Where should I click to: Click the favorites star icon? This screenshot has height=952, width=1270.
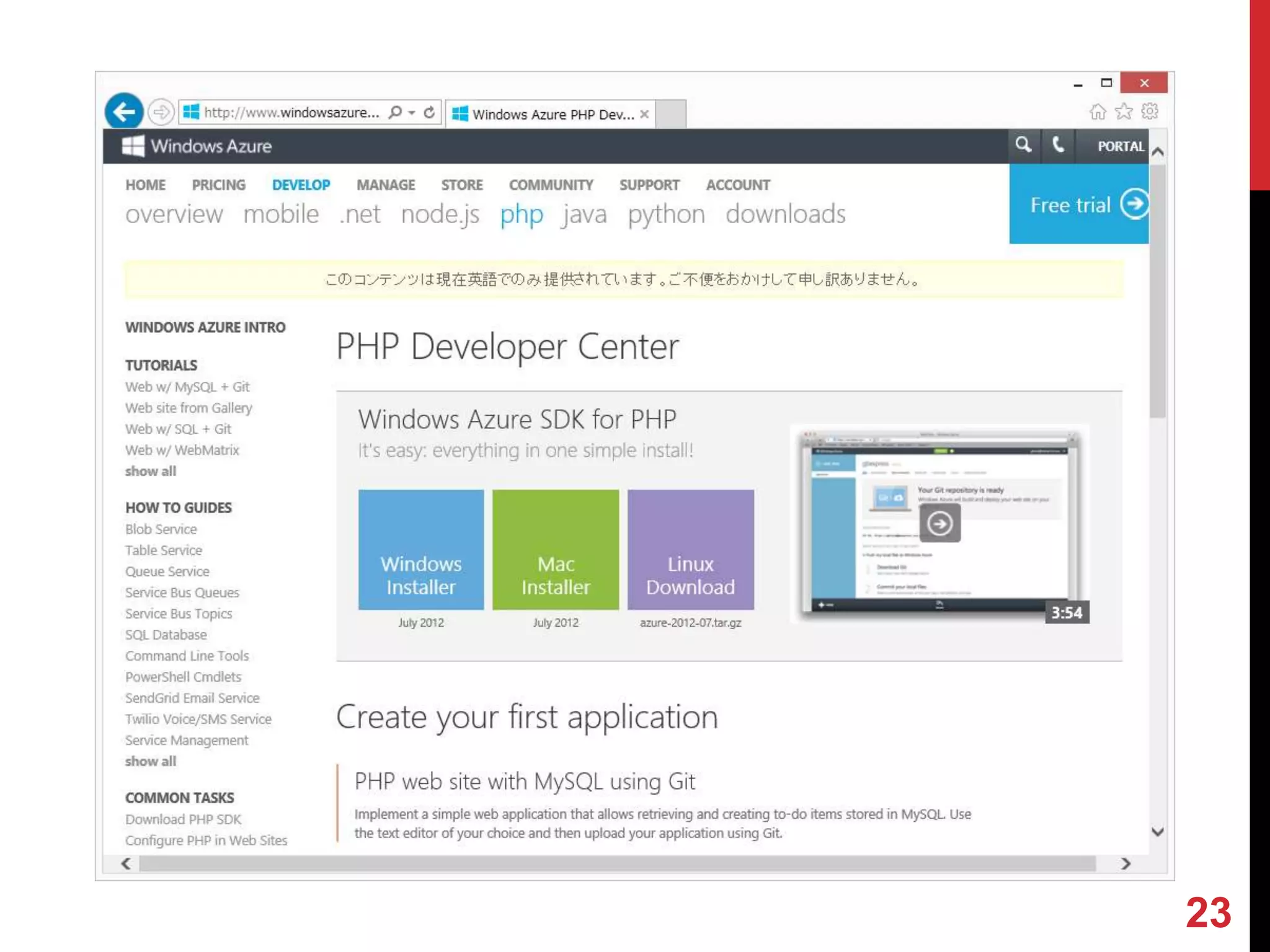click(1124, 112)
